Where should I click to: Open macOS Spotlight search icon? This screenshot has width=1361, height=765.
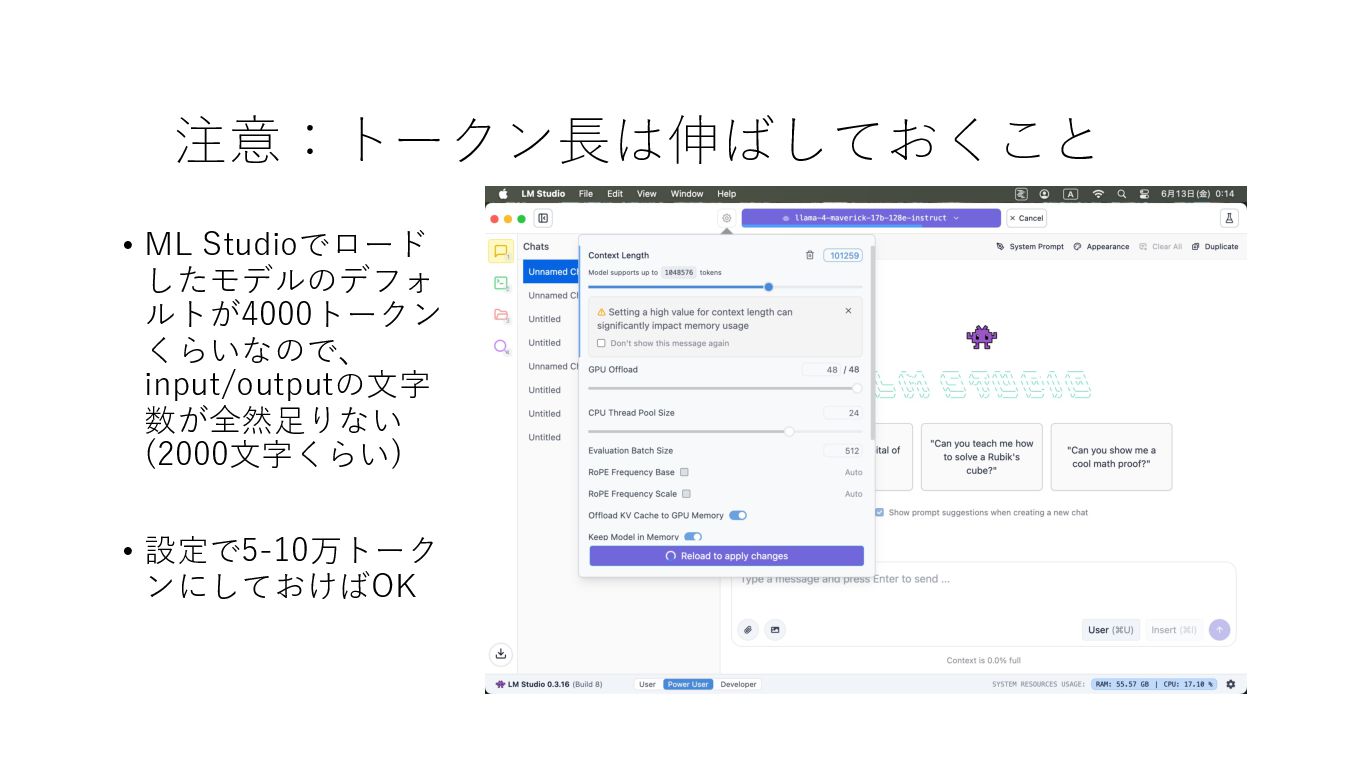[1122, 194]
